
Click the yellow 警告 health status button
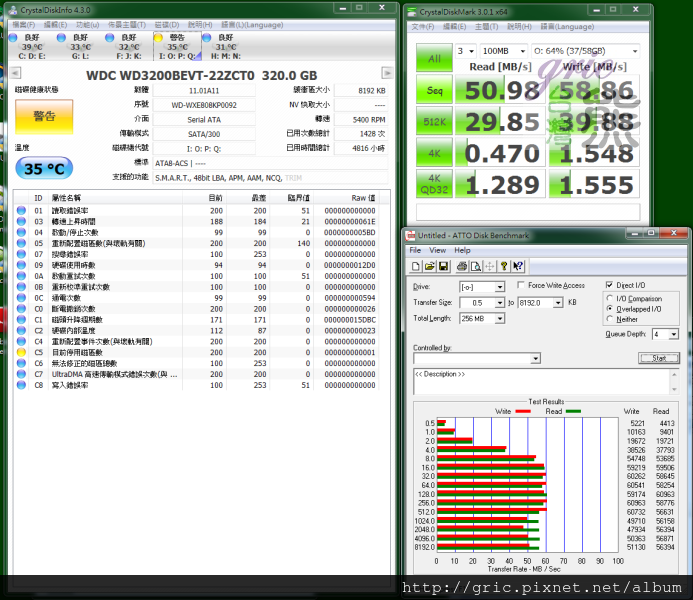point(44,117)
